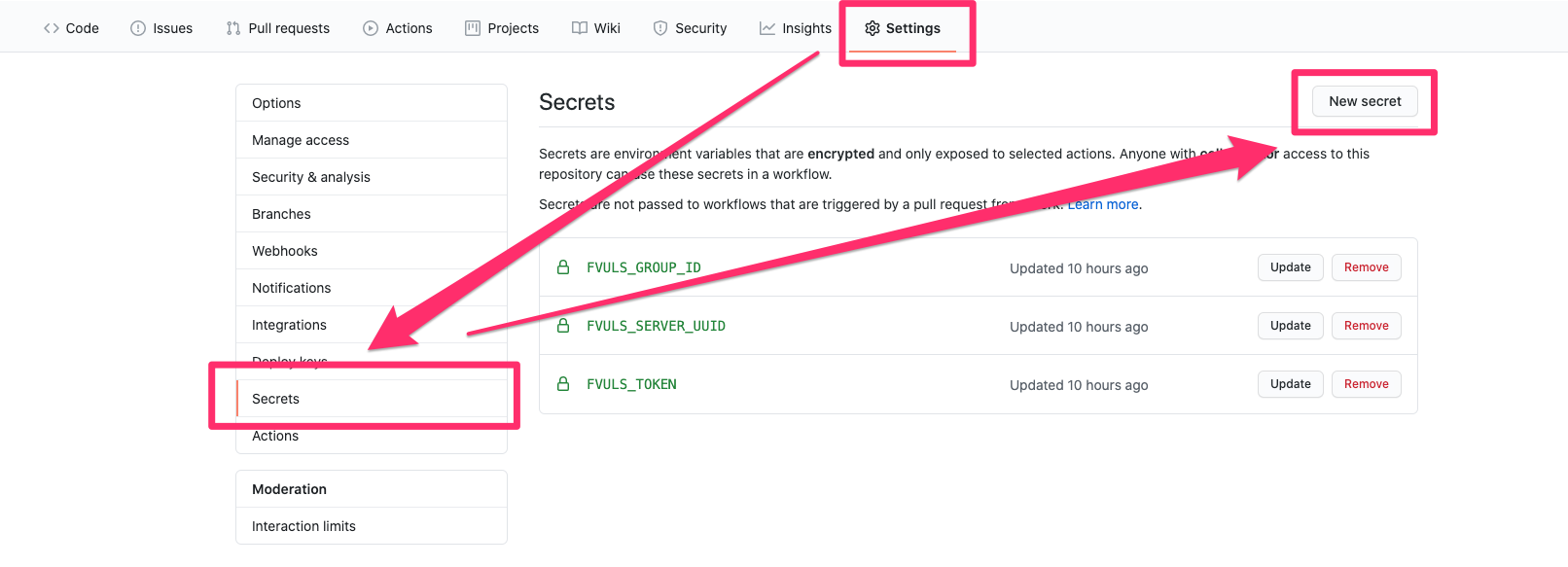1568x567 pixels.
Task: Switch to the Issues tab
Action: pos(161,28)
